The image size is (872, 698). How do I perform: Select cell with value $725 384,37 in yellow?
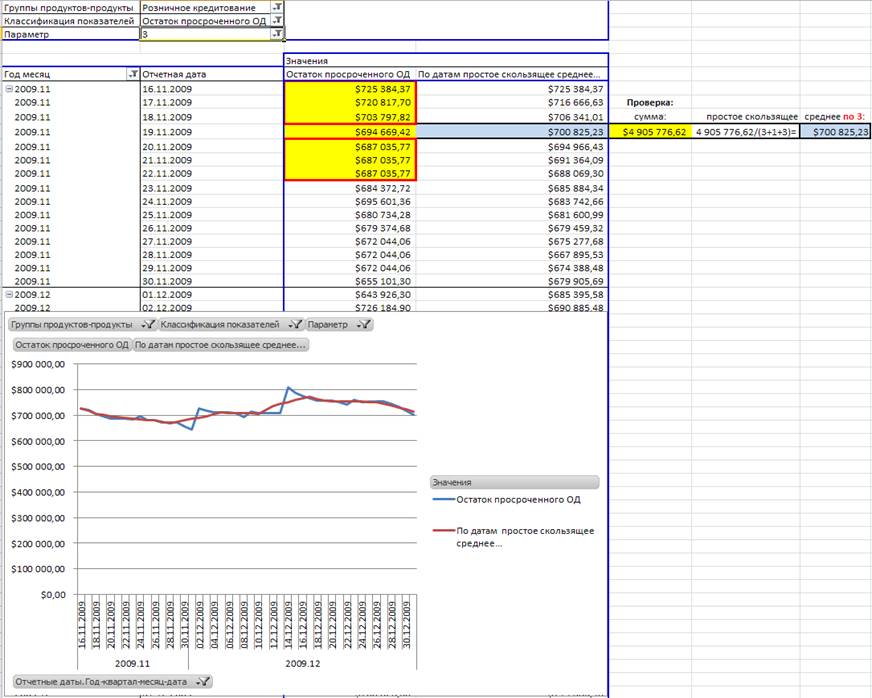(x=350, y=89)
